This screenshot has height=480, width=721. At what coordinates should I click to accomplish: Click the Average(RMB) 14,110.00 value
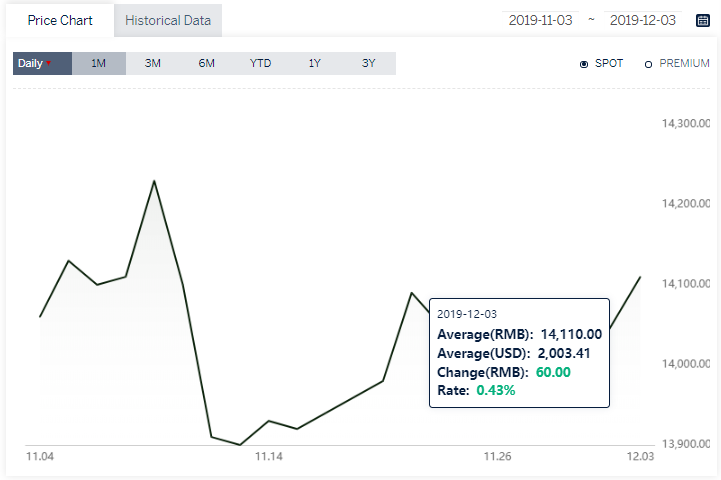click(571, 334)
